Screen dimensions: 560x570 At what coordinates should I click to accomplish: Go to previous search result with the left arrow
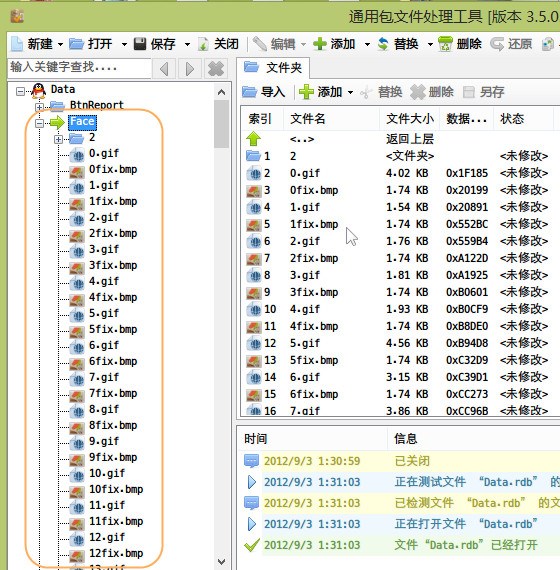(x=164, y=69)
